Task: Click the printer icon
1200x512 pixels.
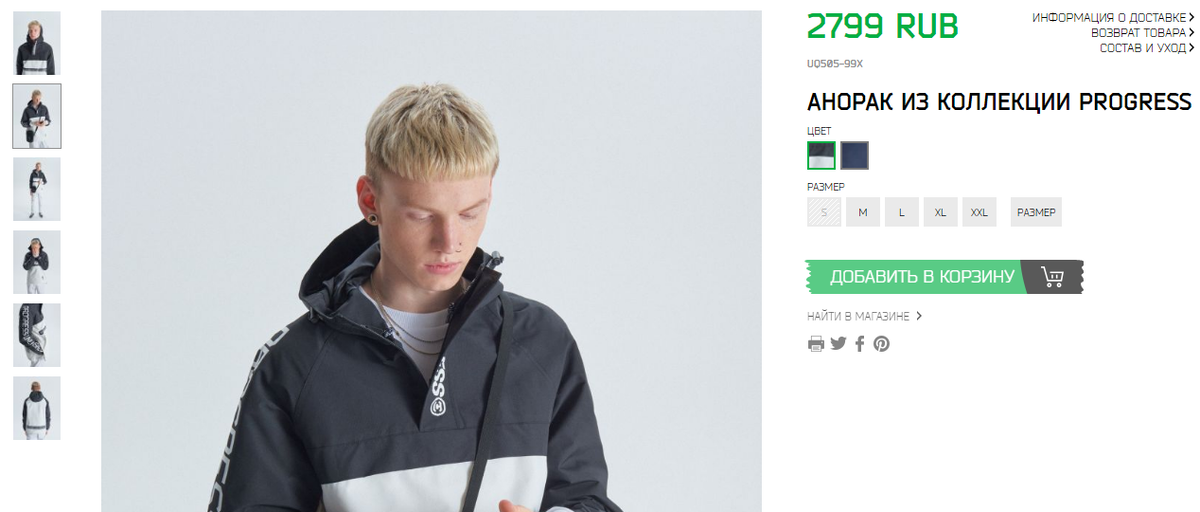Action: tap(816, 344)
